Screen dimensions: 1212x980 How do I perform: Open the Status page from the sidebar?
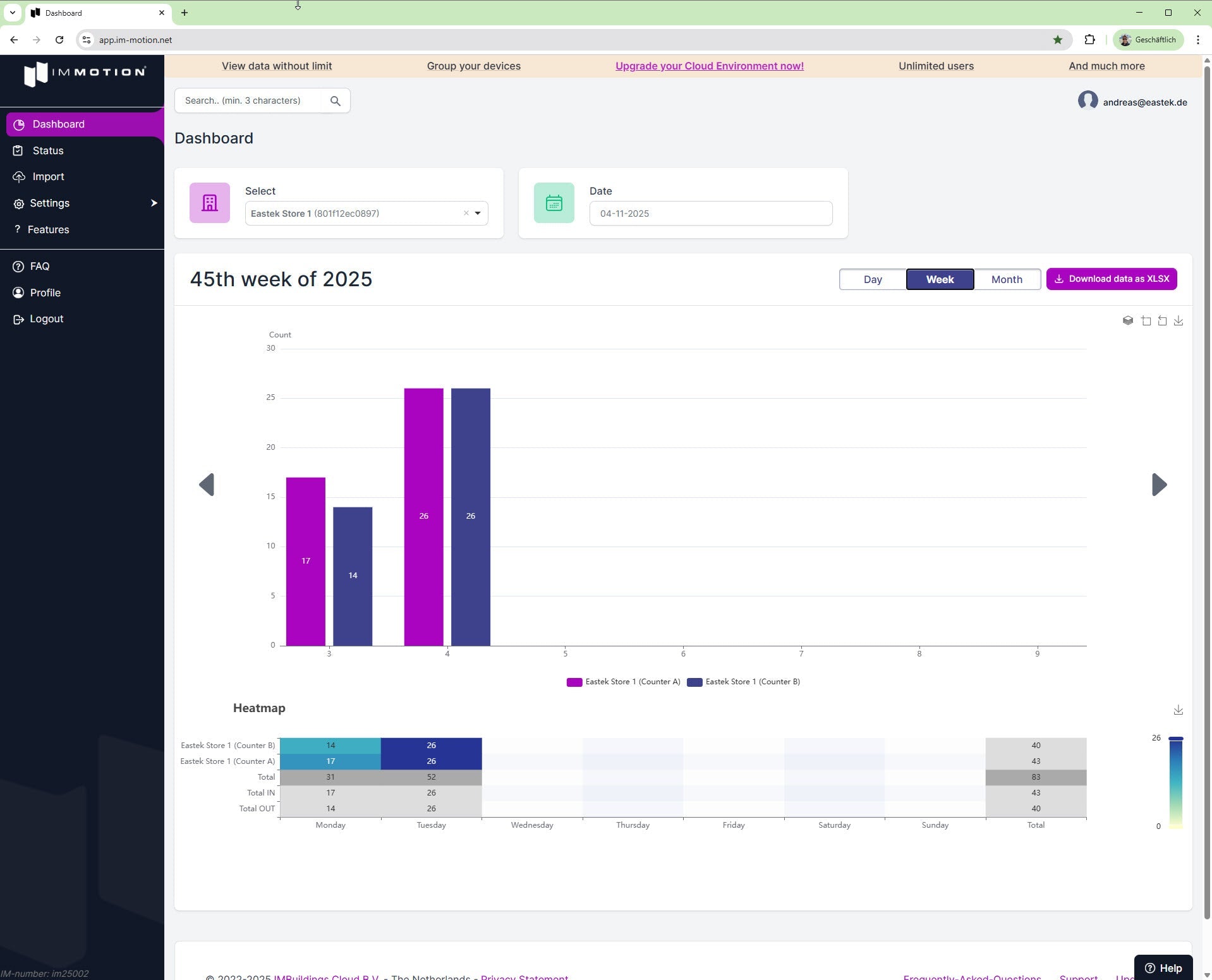[47, 150]
